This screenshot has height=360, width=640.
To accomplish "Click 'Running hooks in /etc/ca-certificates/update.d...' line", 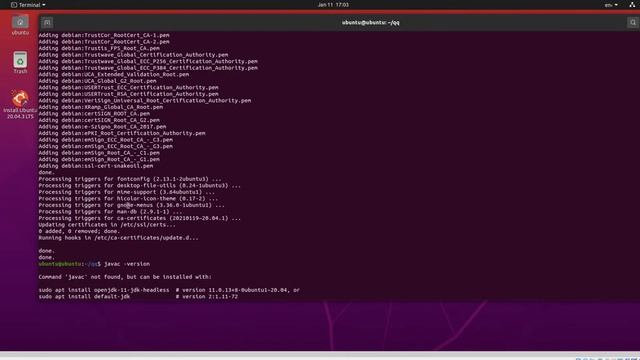I will point(118,238).
